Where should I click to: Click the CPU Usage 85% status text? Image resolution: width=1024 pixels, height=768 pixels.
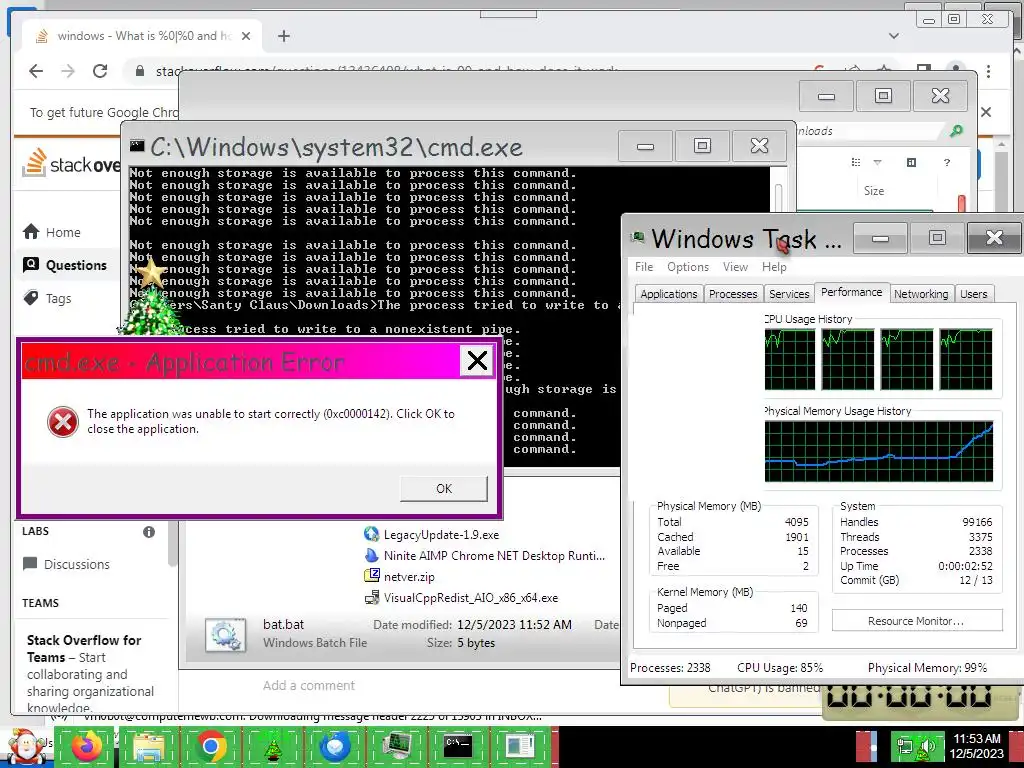click(780, 667)
